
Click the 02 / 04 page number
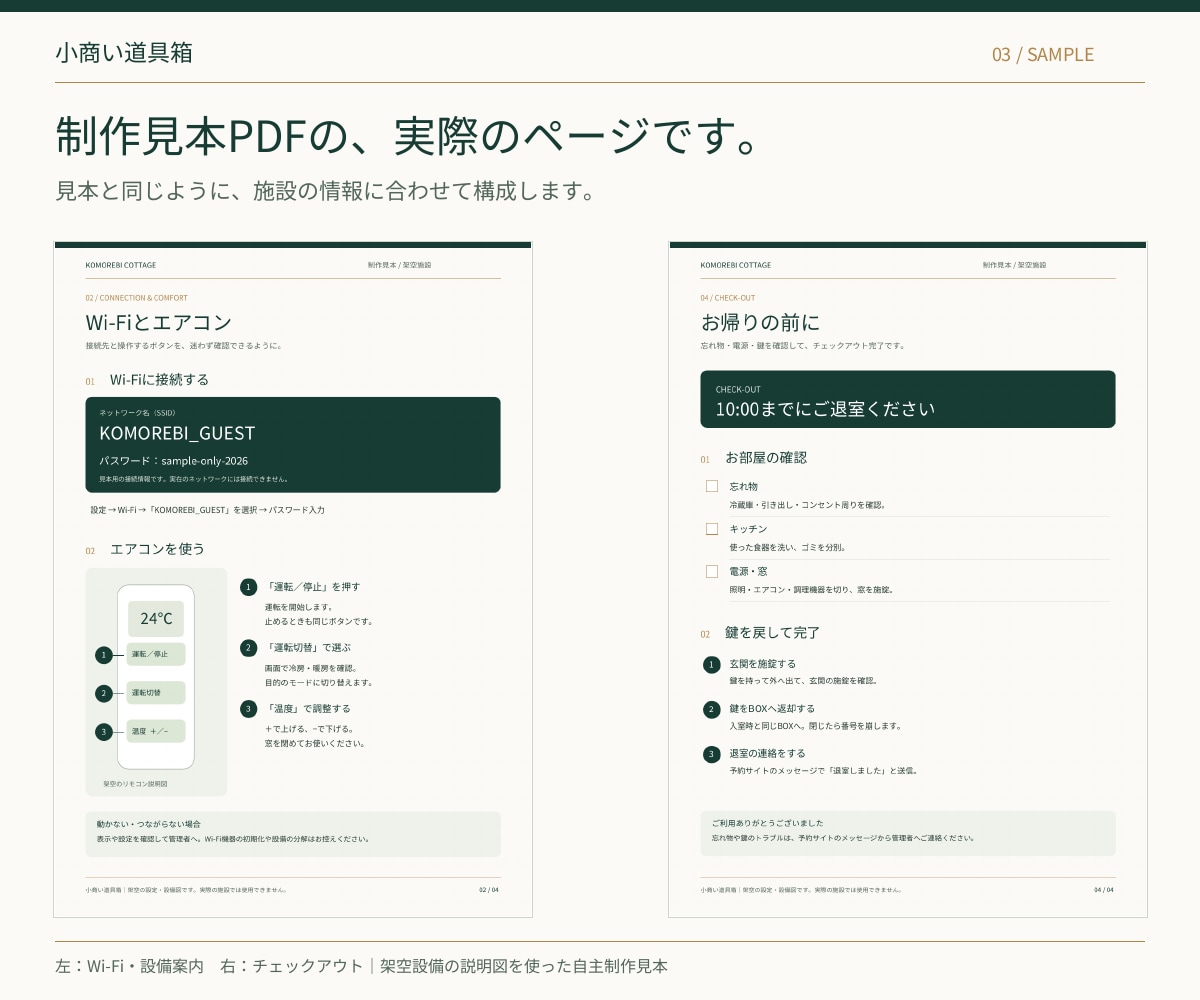point(489,889)
